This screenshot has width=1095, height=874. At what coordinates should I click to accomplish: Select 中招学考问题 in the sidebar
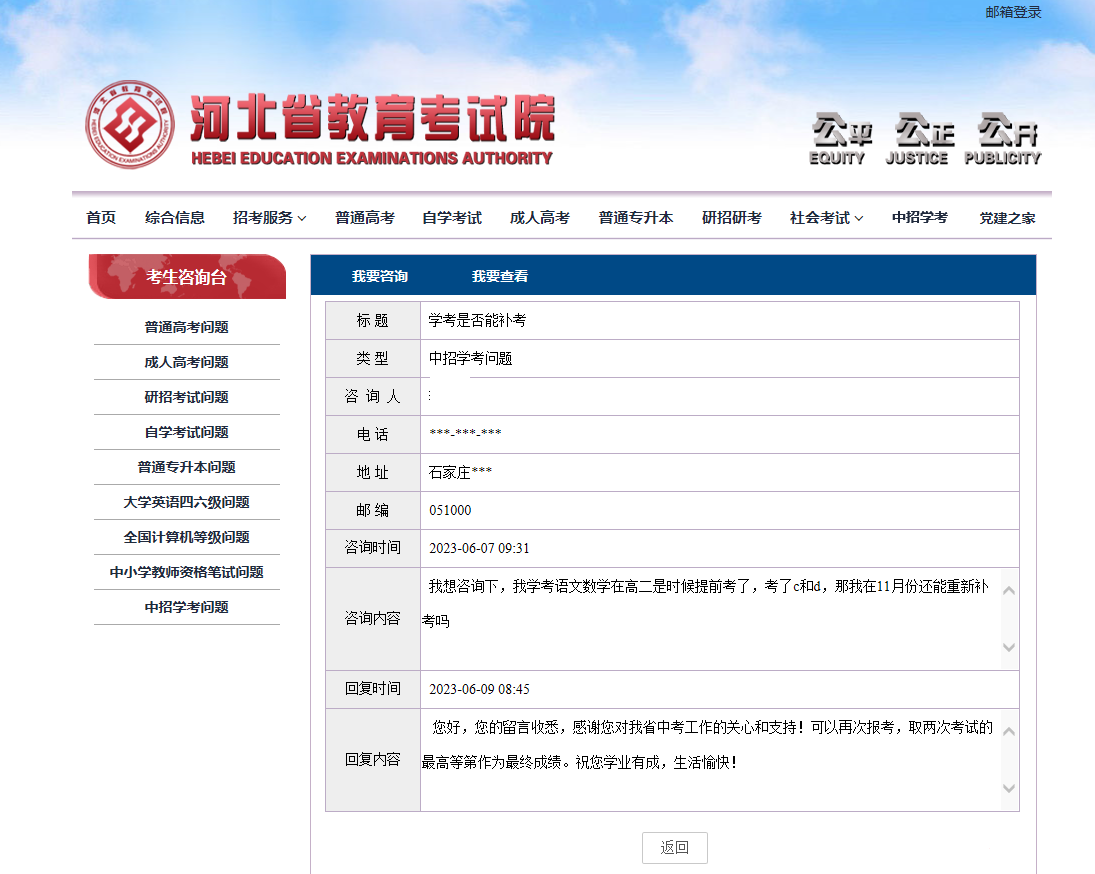pyautogui.click(x=186, y=607)
